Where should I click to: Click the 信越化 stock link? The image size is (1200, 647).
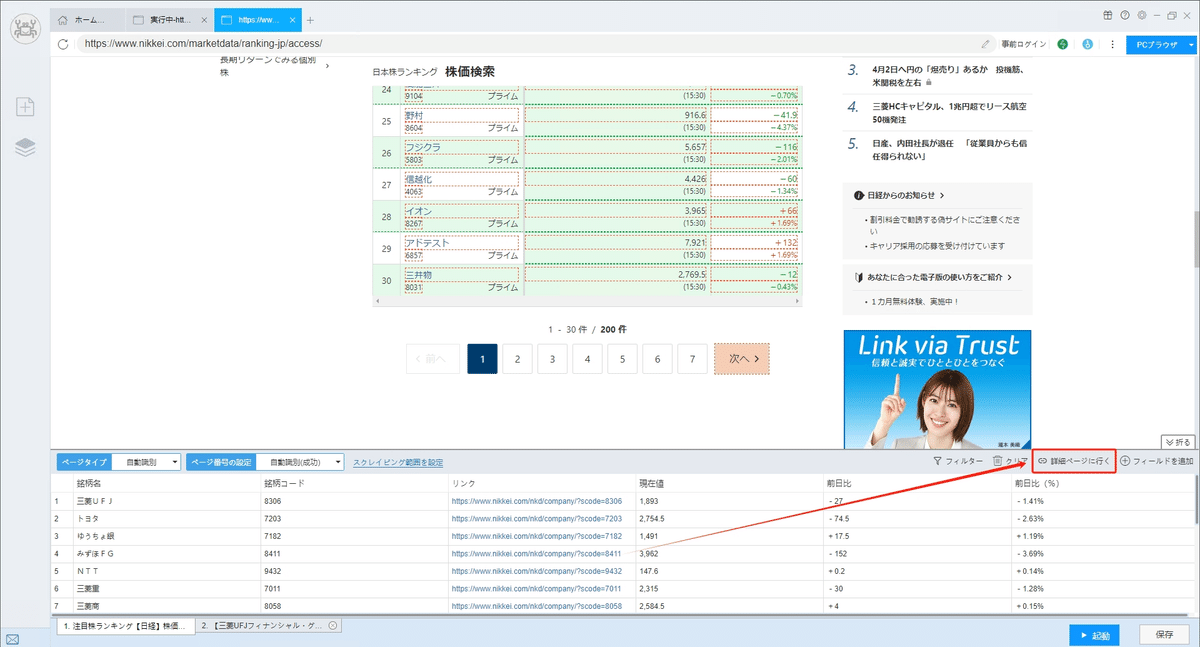point(418,179)
